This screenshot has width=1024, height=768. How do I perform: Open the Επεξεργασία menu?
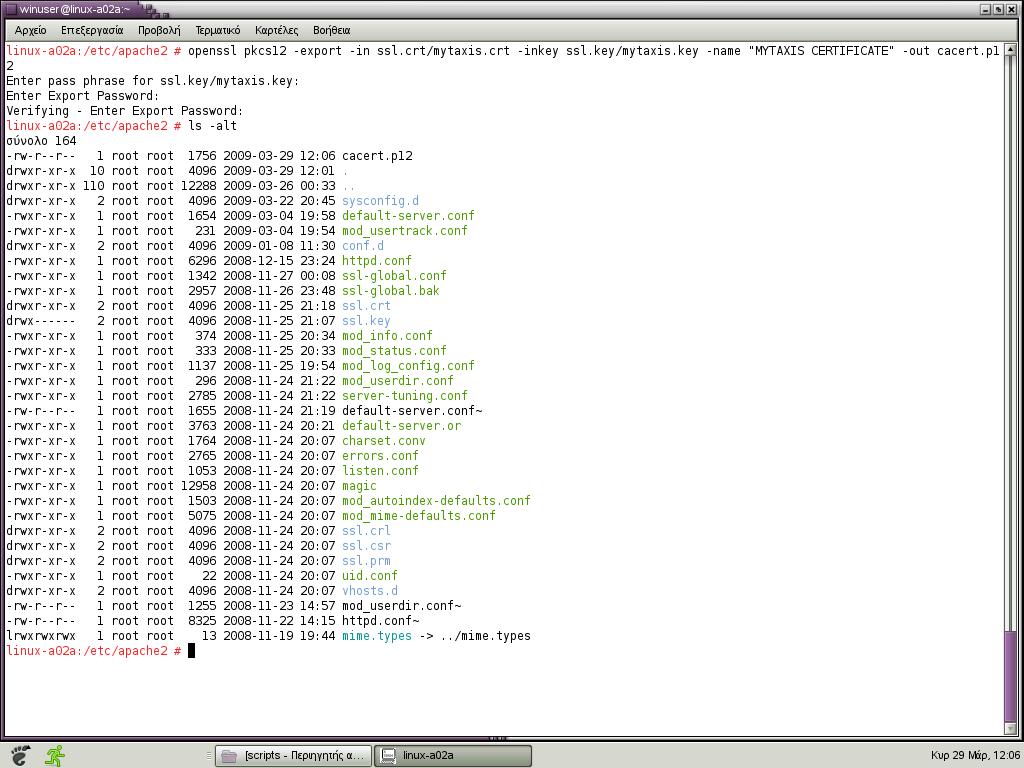pyautogui.click(x=92, y=30)
